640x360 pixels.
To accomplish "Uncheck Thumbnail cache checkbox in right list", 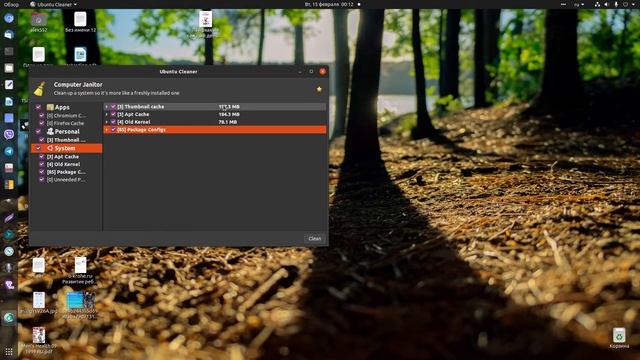I will pos(113,107).
